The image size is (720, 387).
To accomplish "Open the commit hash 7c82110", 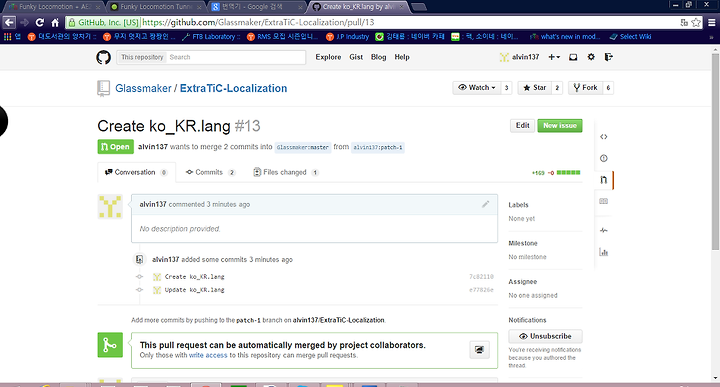I will coord(481,277).
